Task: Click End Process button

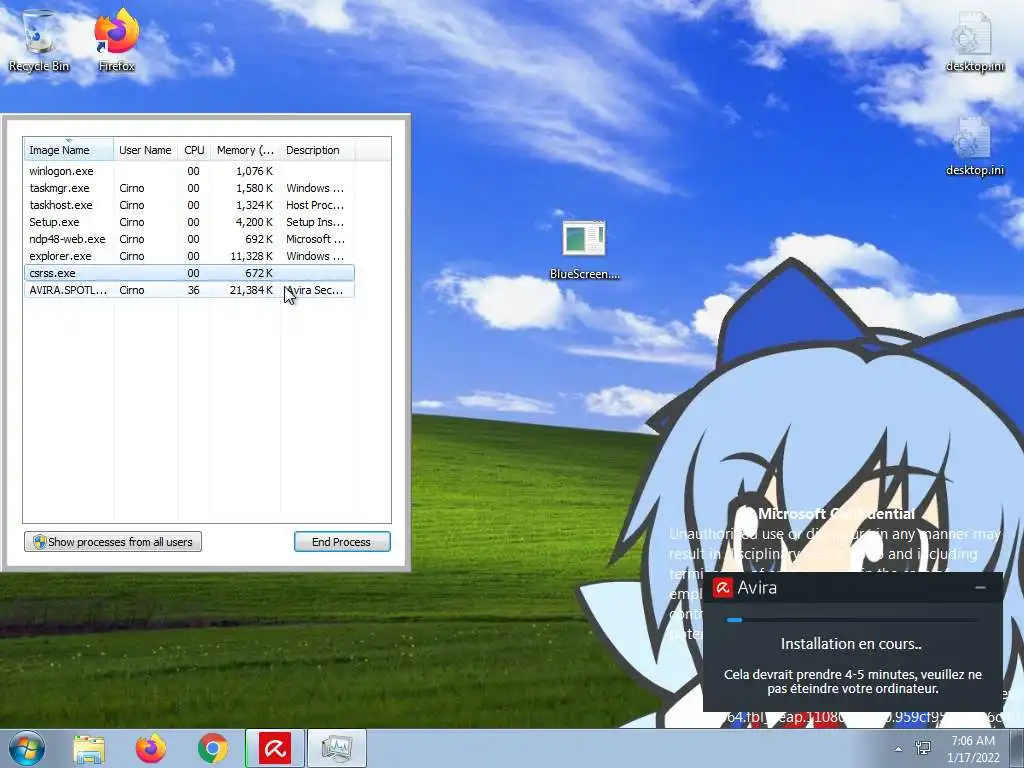Action: pyautogui.click(x=342, y=541)
